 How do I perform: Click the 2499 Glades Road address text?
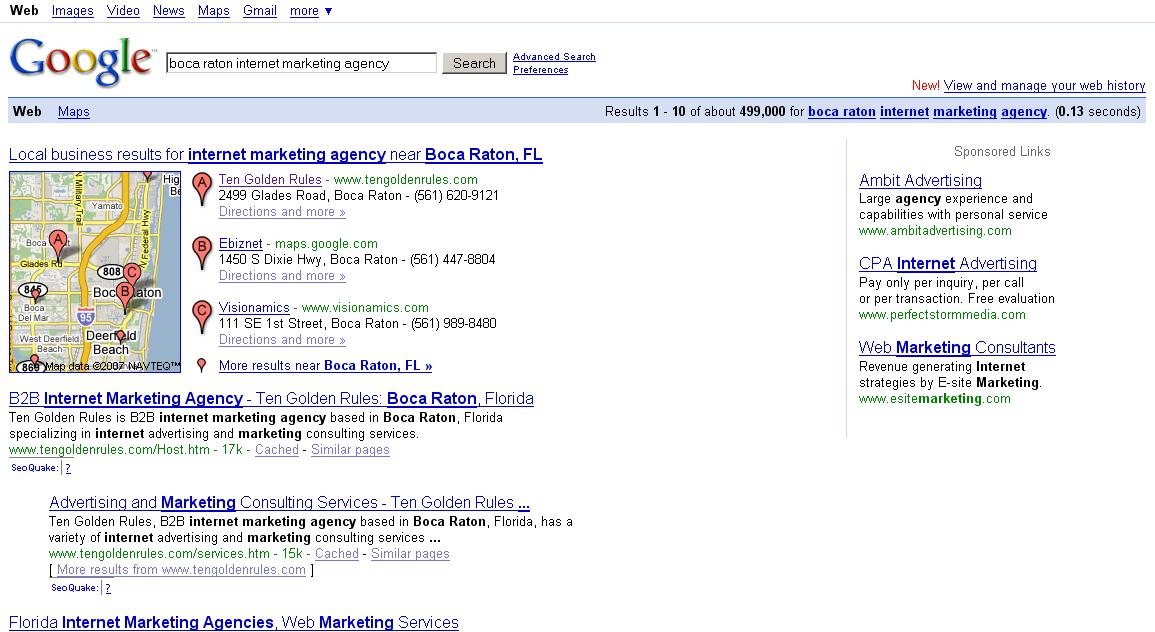[310, 196]
